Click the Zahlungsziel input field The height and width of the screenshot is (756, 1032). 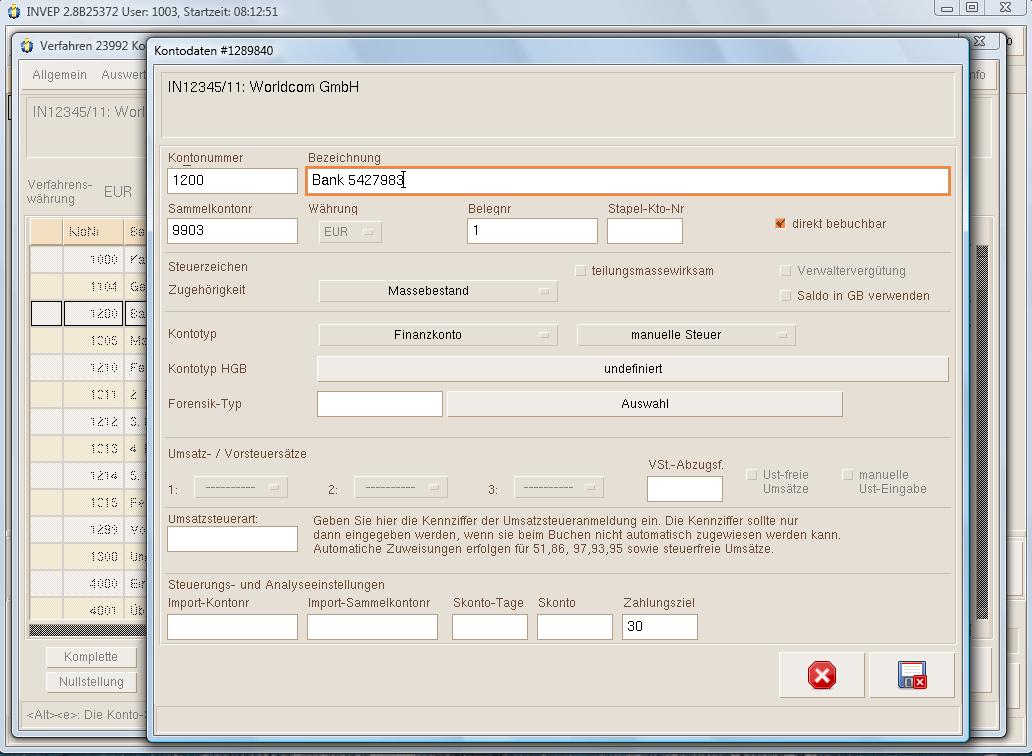(659, 627)
